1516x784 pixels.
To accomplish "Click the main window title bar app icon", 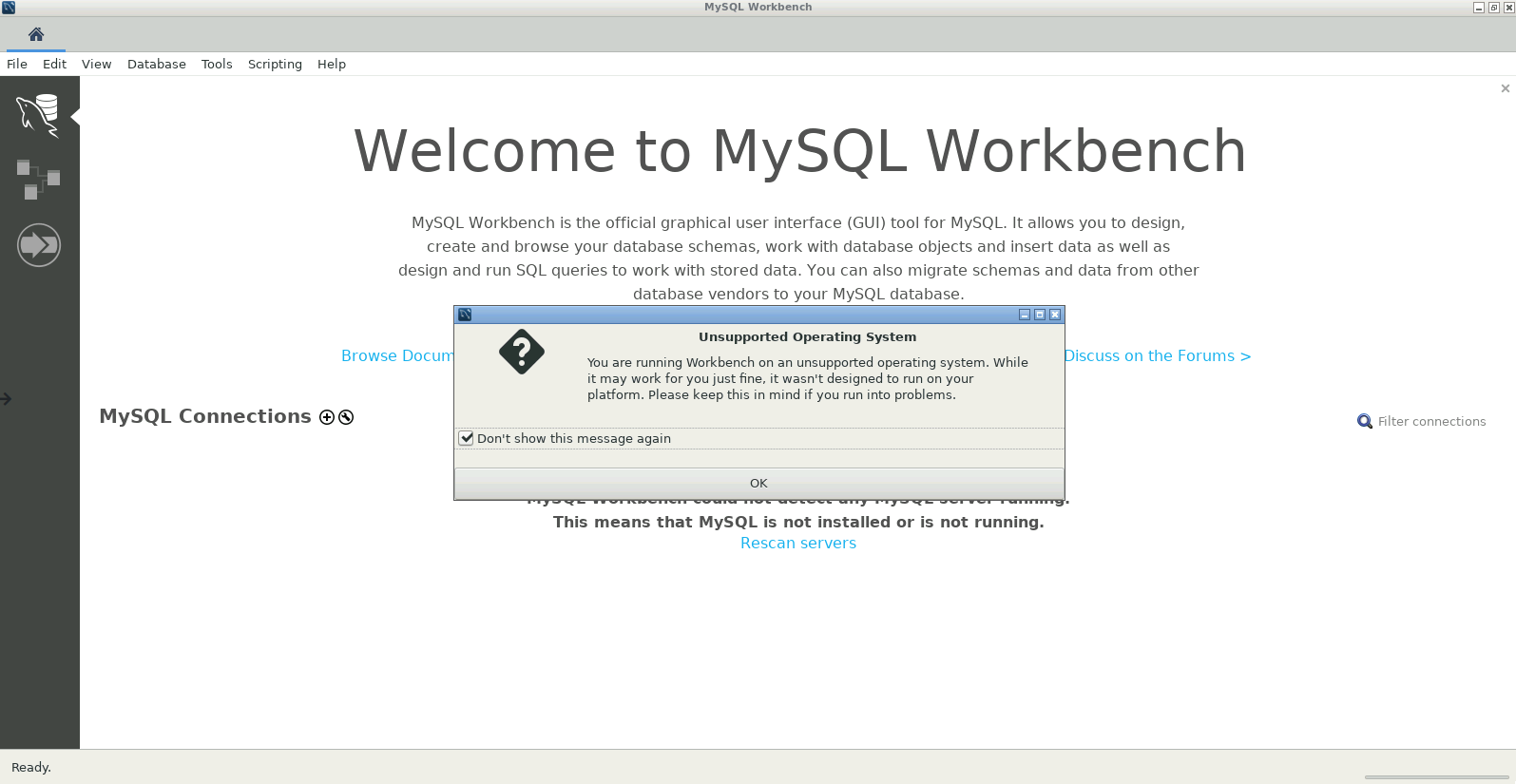I will (x=9, y=7).
